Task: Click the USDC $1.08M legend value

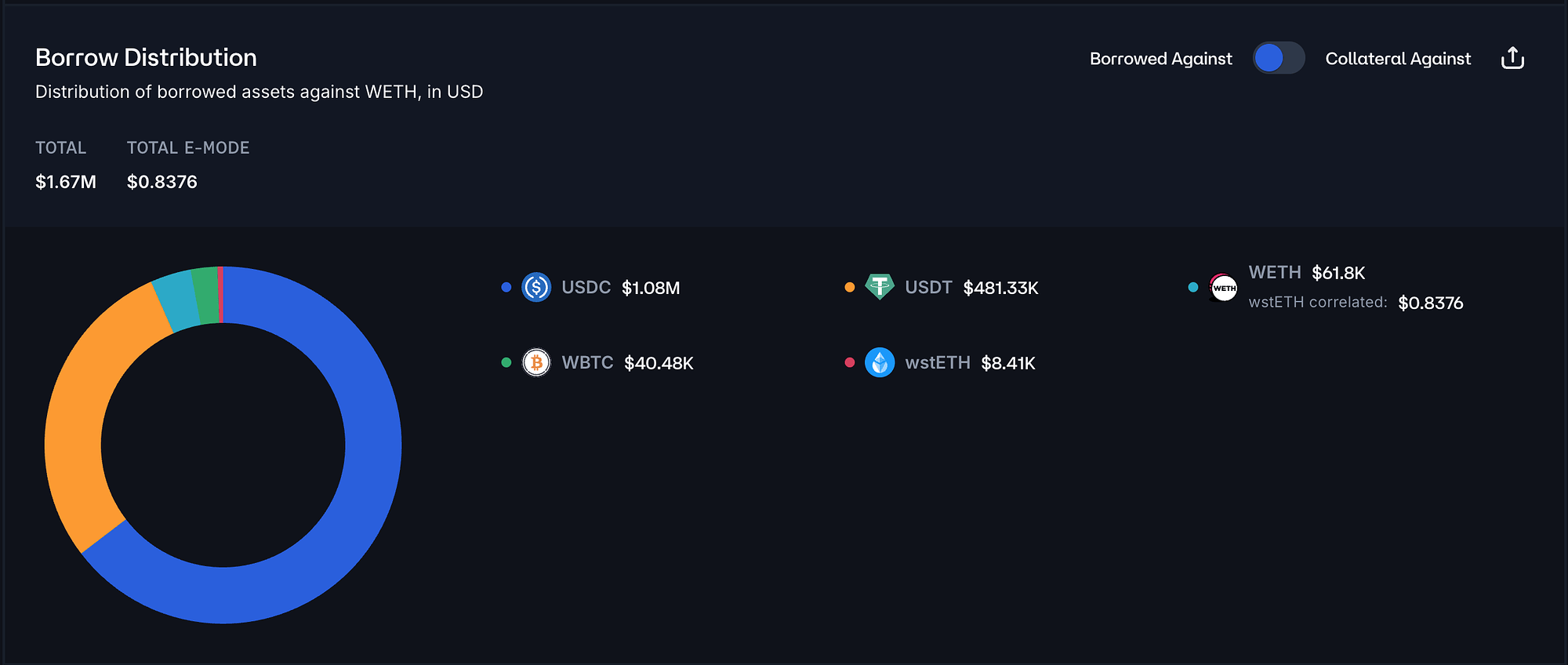Action: pos(651,288)
